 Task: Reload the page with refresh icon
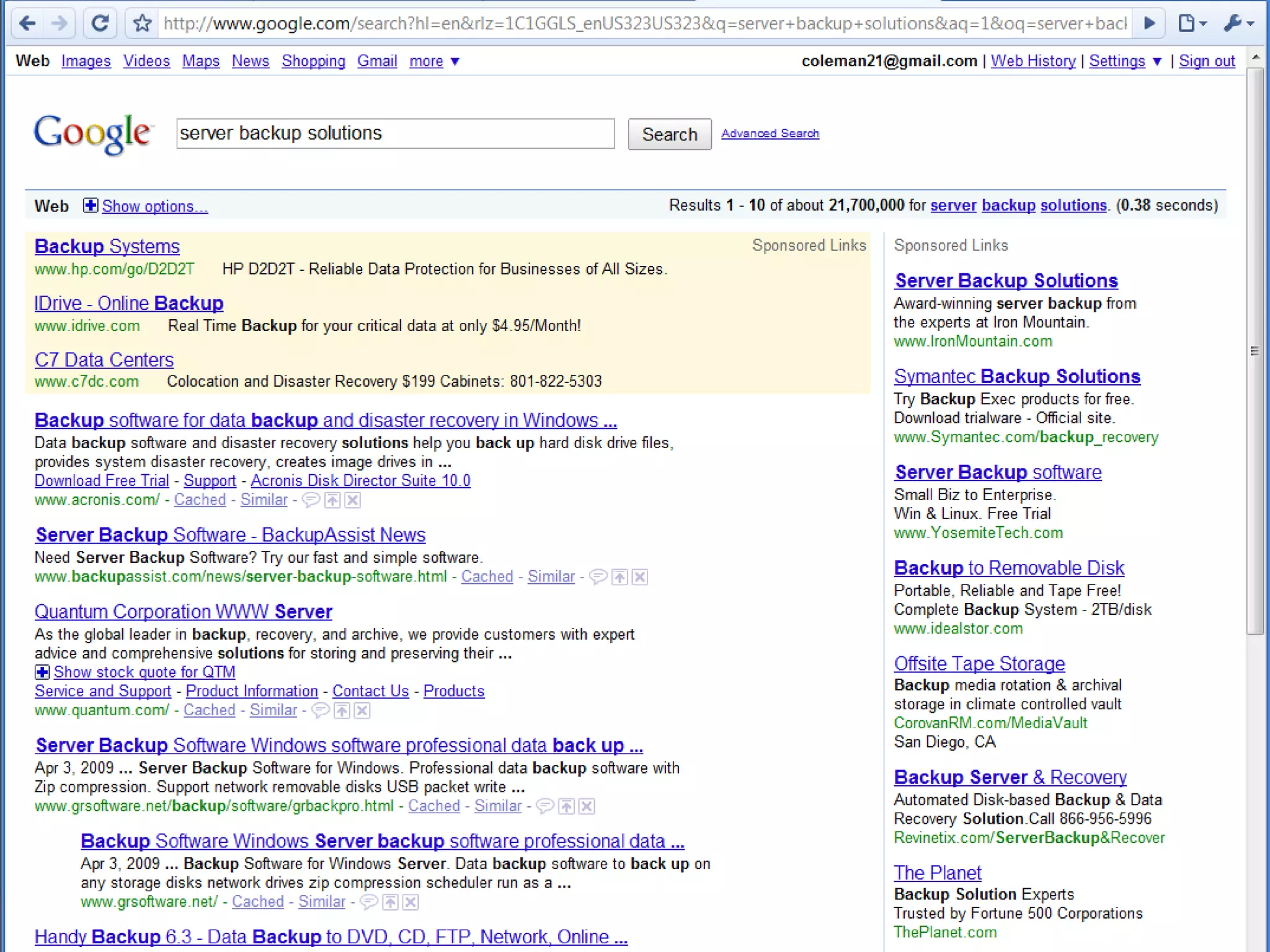[x=100, y=24]
